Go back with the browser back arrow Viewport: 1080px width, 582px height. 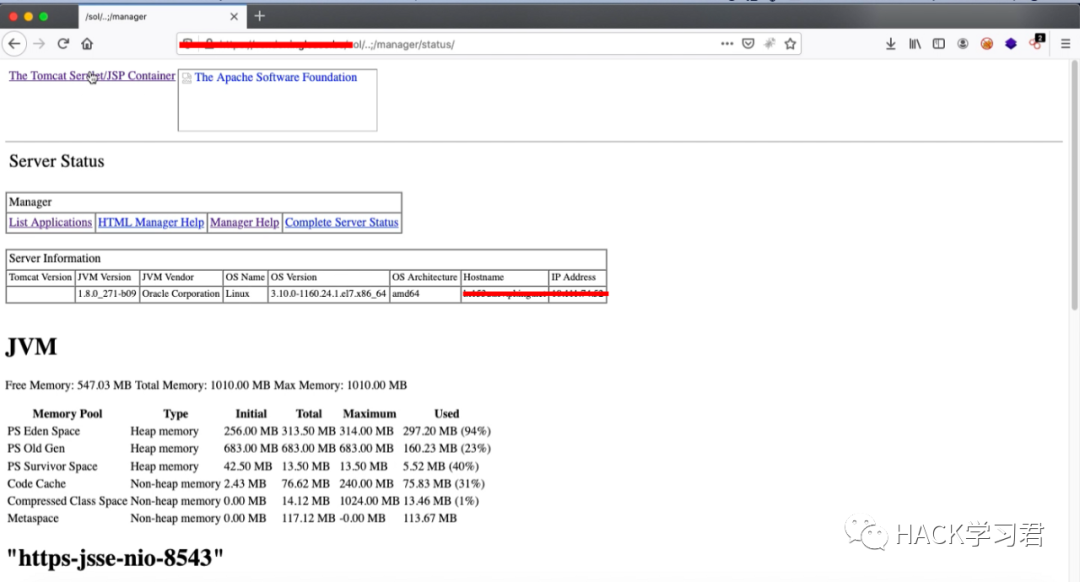14,43
